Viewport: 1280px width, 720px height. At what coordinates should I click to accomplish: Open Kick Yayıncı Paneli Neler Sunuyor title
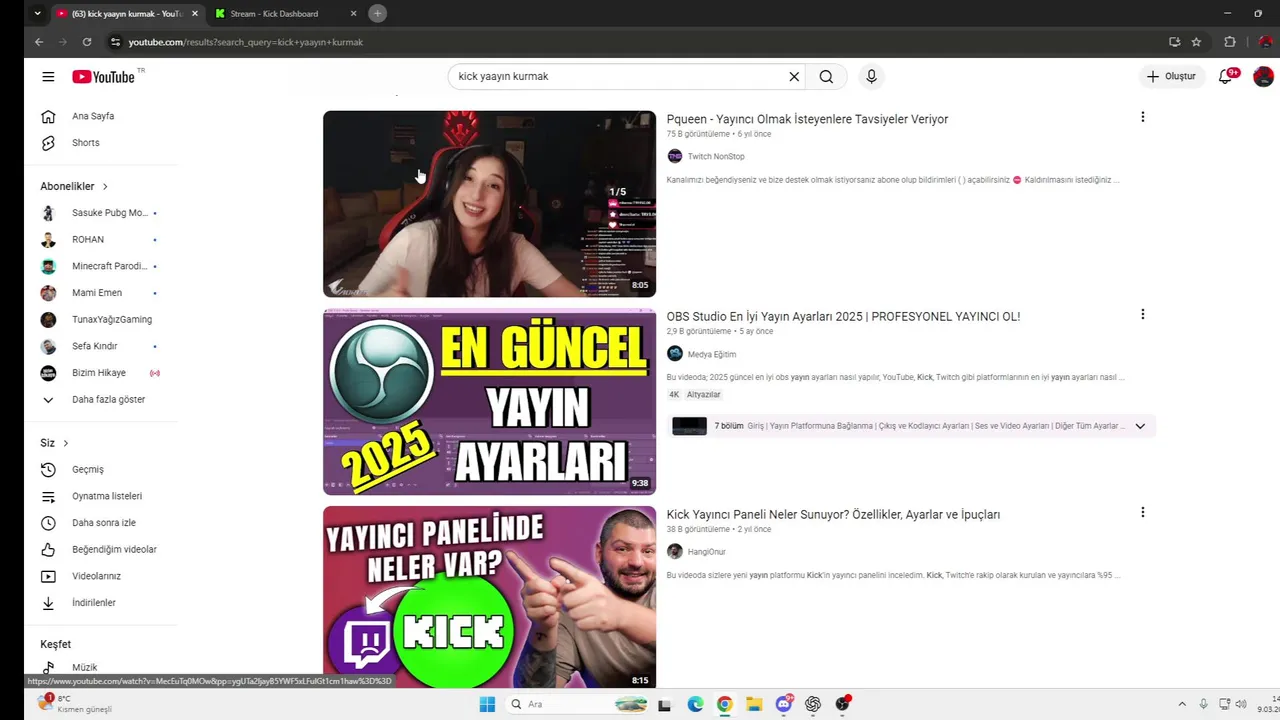[x=833, y=514]
